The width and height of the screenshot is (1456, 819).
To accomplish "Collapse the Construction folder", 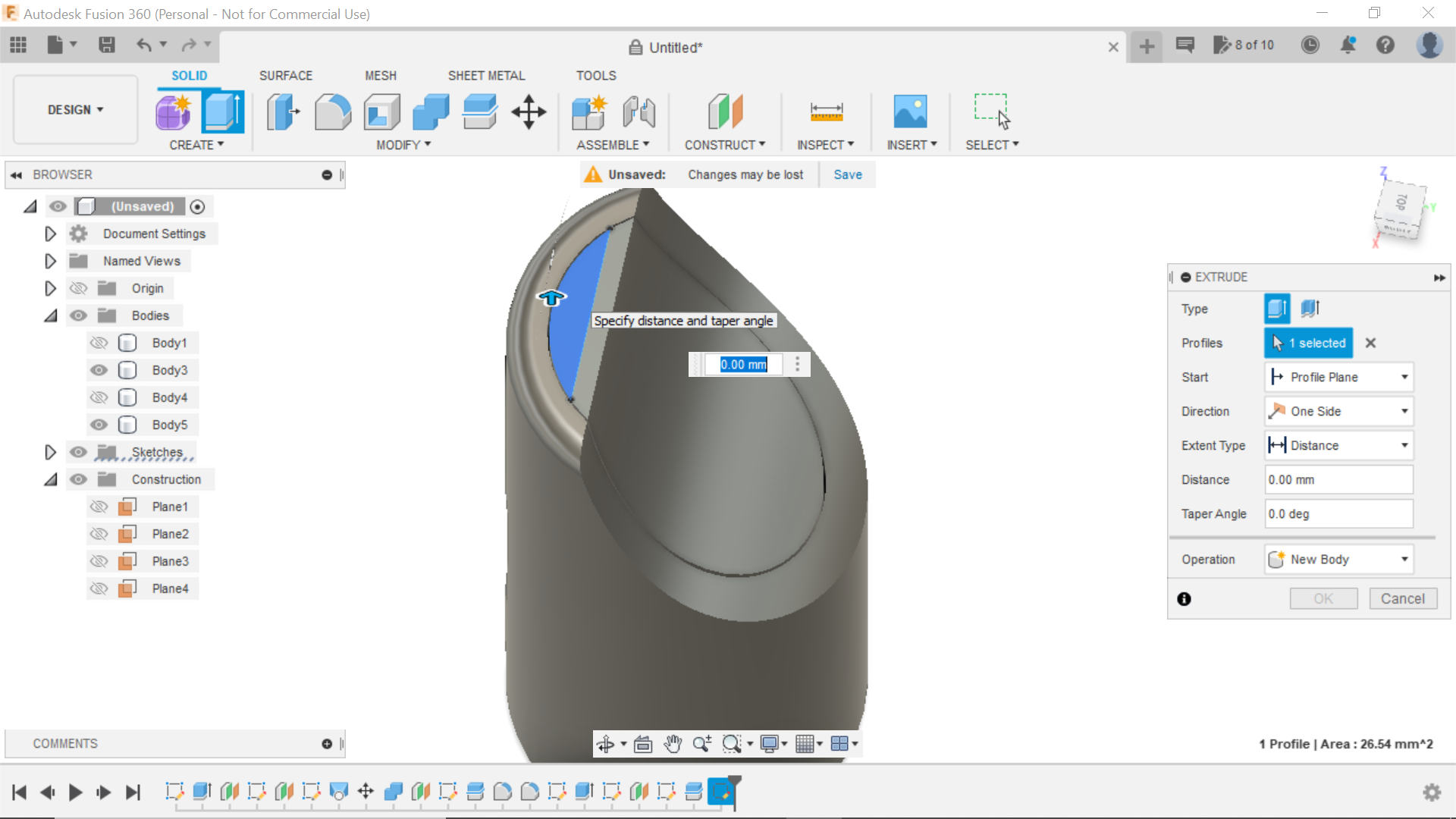I will tap(50, 479).
